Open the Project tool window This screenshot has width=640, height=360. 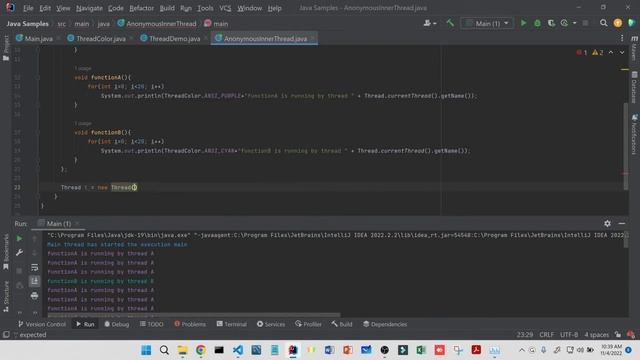(x=6, y=48)
